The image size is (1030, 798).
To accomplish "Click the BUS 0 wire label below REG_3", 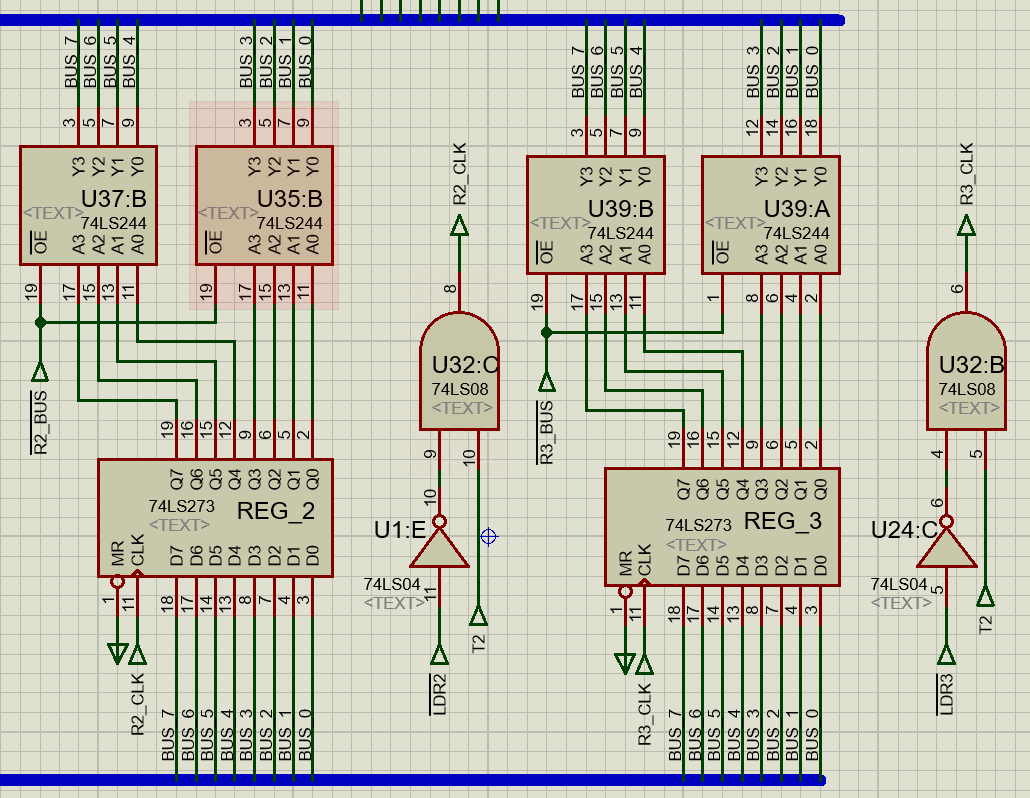I will point(812,735).
